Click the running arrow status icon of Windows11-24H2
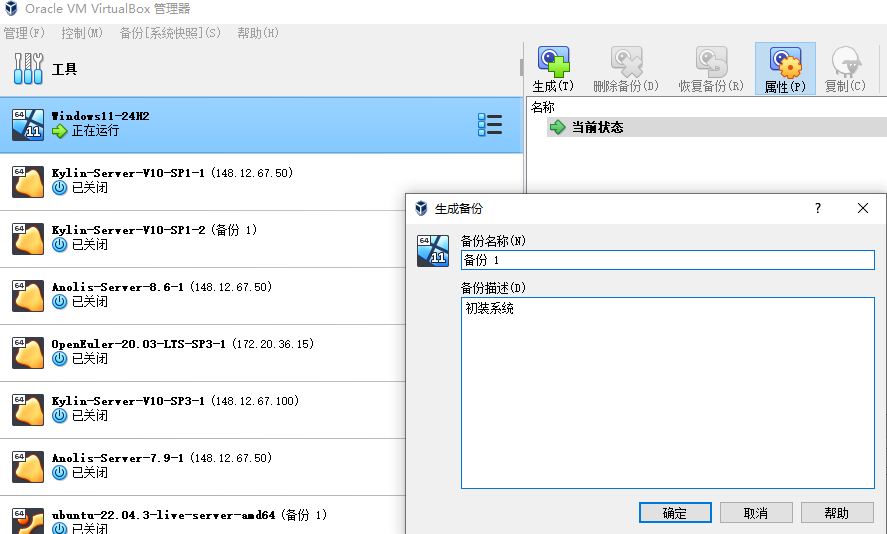Viewport: 887px width, 534px height. point(59,131)
